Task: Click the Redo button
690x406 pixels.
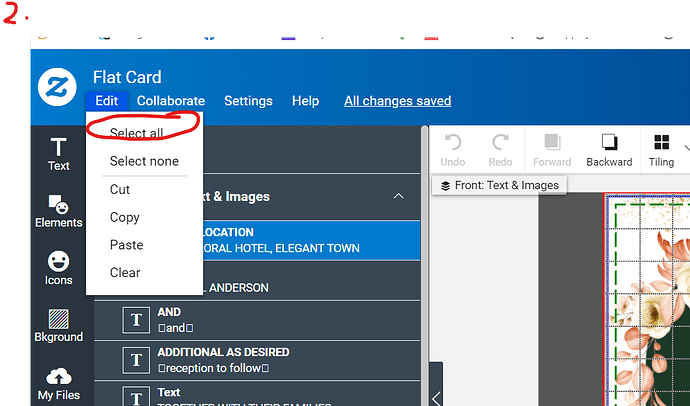Action: pyautogui.click(x=500, y=150)
